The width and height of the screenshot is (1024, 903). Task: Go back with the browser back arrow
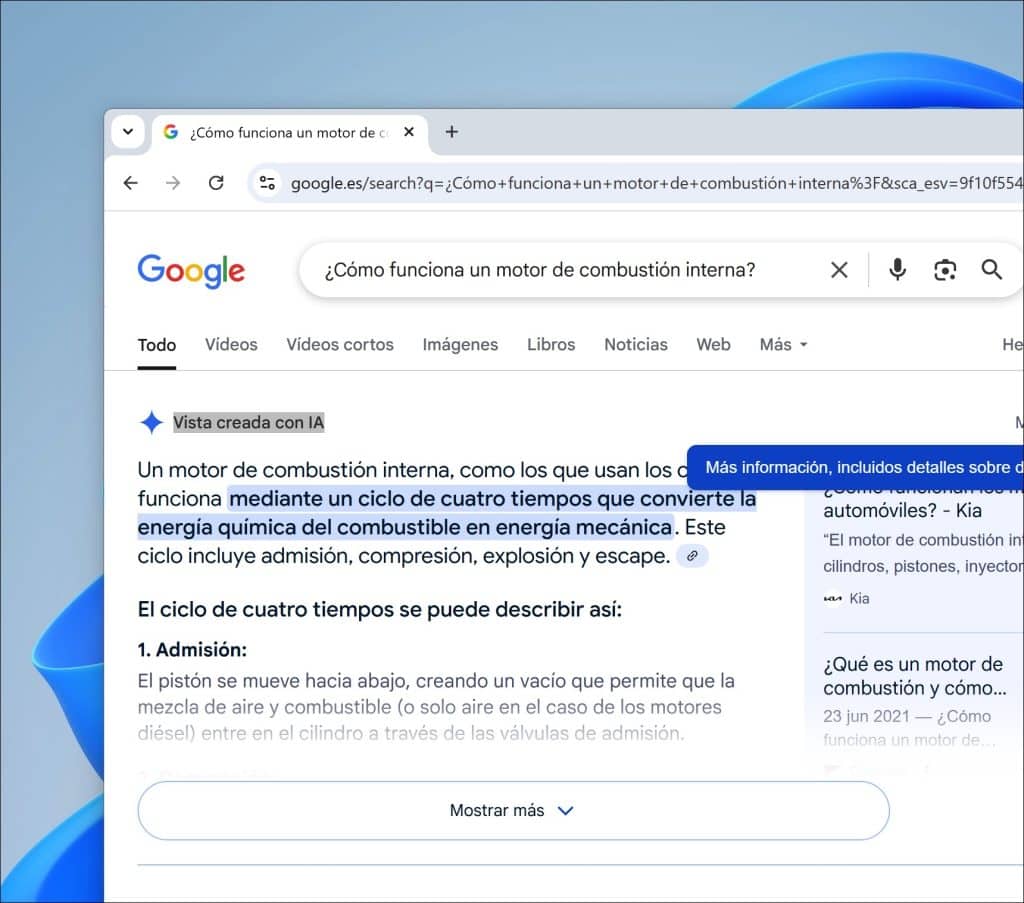coord(131,183)
